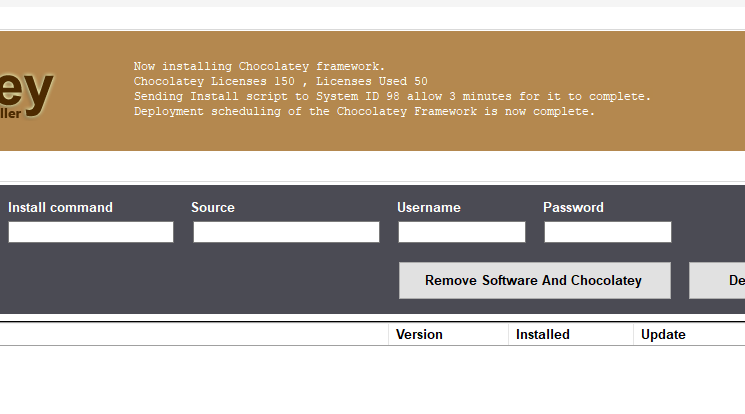Click the Install command input field

click(91, 232)
